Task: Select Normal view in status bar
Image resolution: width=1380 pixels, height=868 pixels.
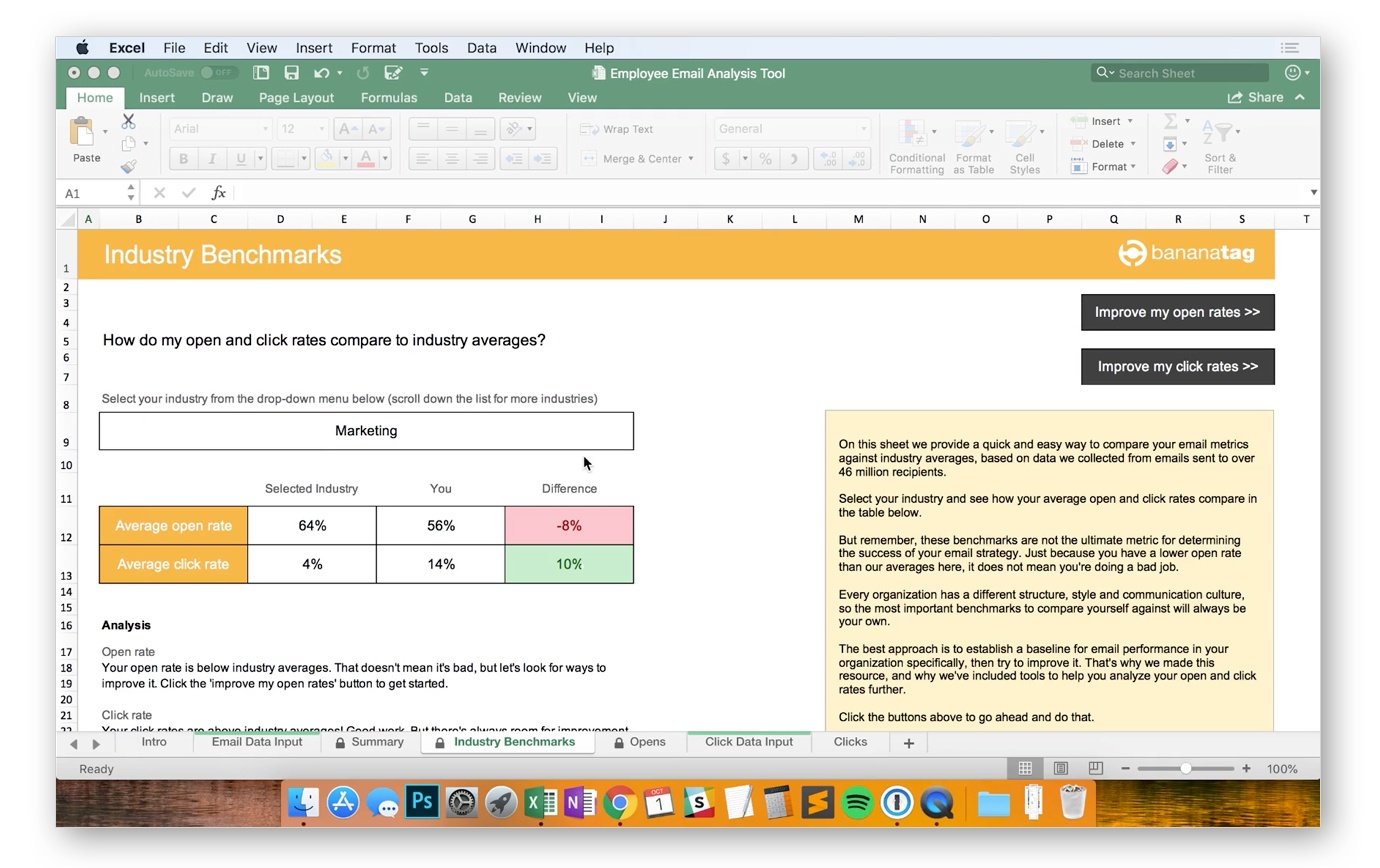Action: tap(1025, 768)
